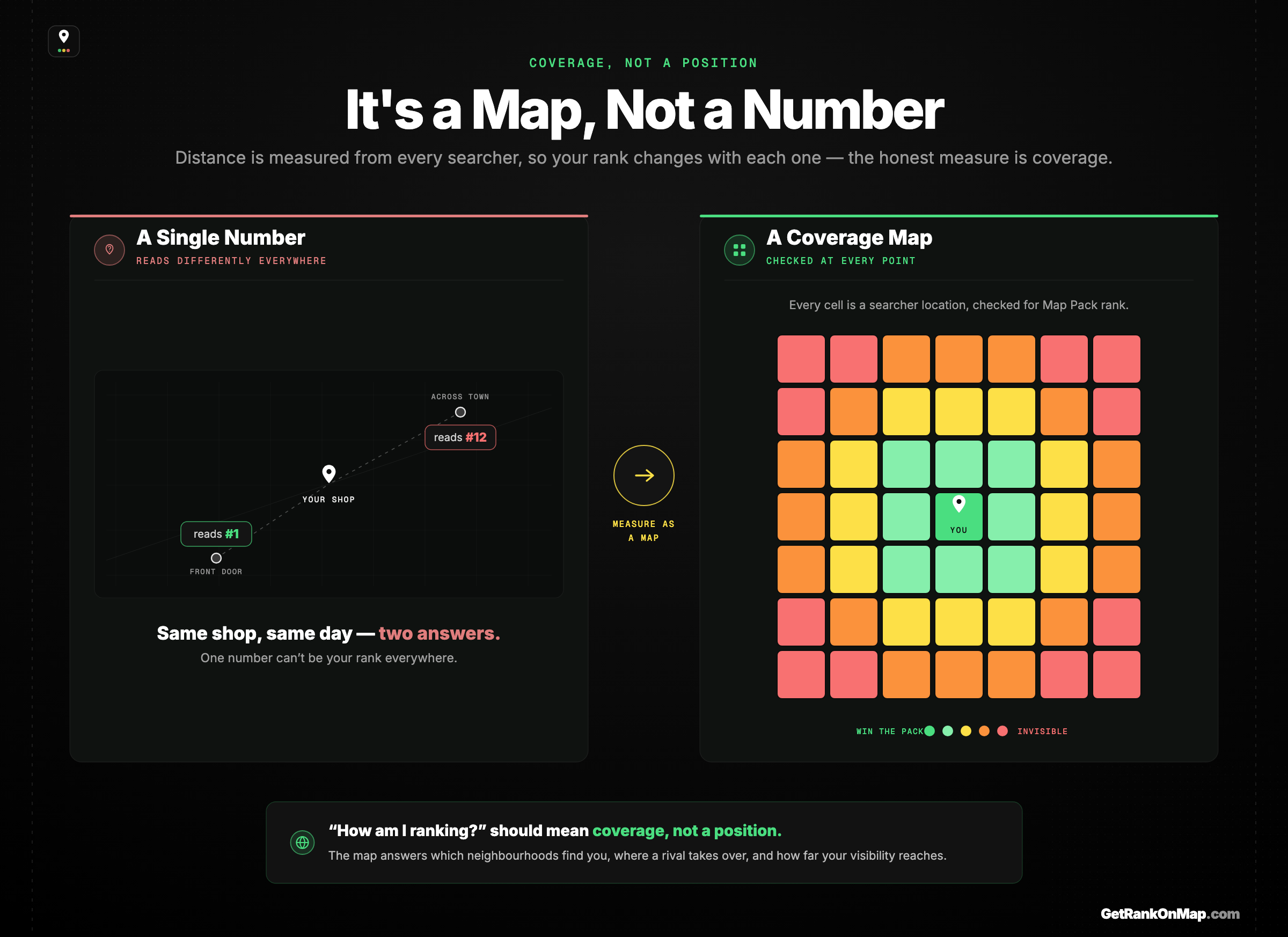Viewport: 1288px width, 937px height.
Task: Click the INVISIBLE legend label
Action: (1042, 731)
